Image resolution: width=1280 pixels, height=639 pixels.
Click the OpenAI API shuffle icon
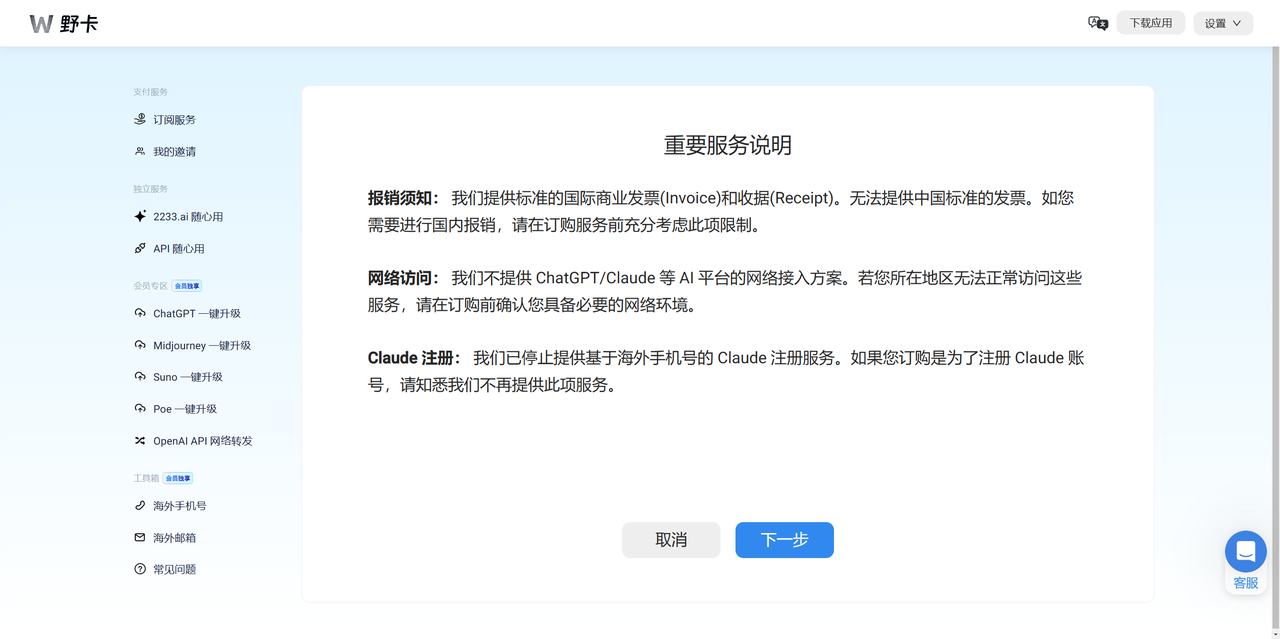pos(140,440)
